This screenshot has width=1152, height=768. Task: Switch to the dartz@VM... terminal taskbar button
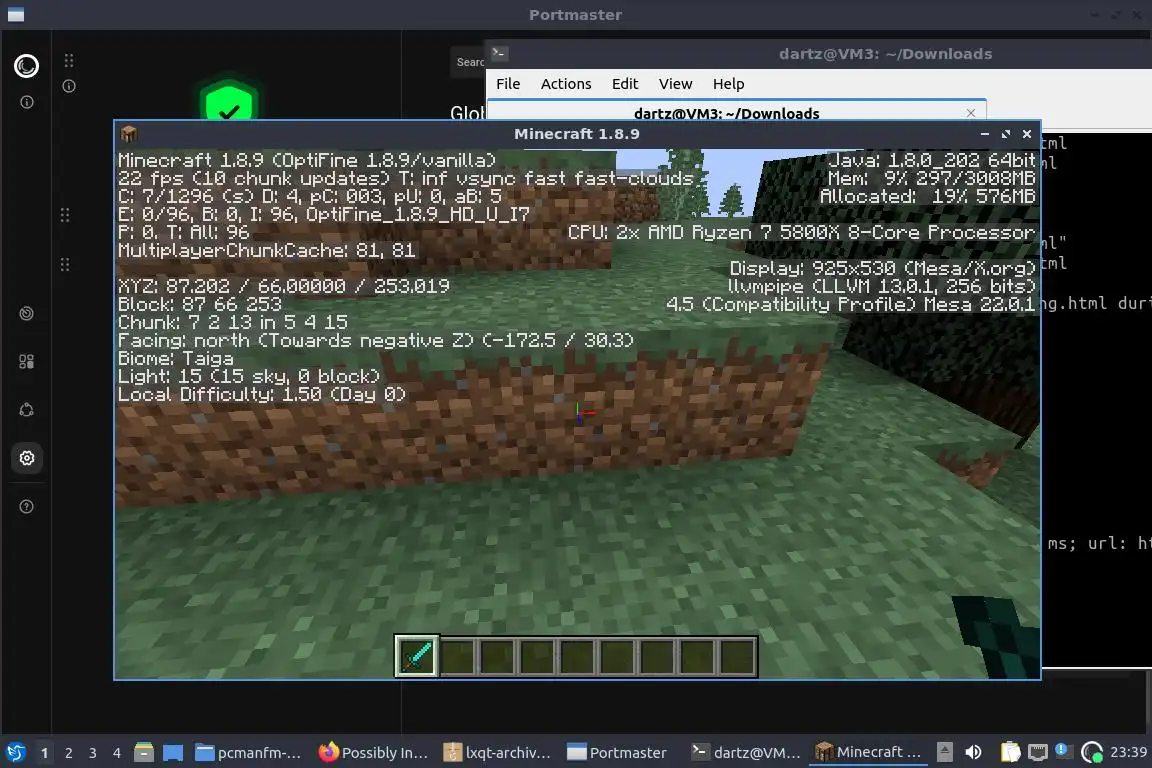(746, 753)
